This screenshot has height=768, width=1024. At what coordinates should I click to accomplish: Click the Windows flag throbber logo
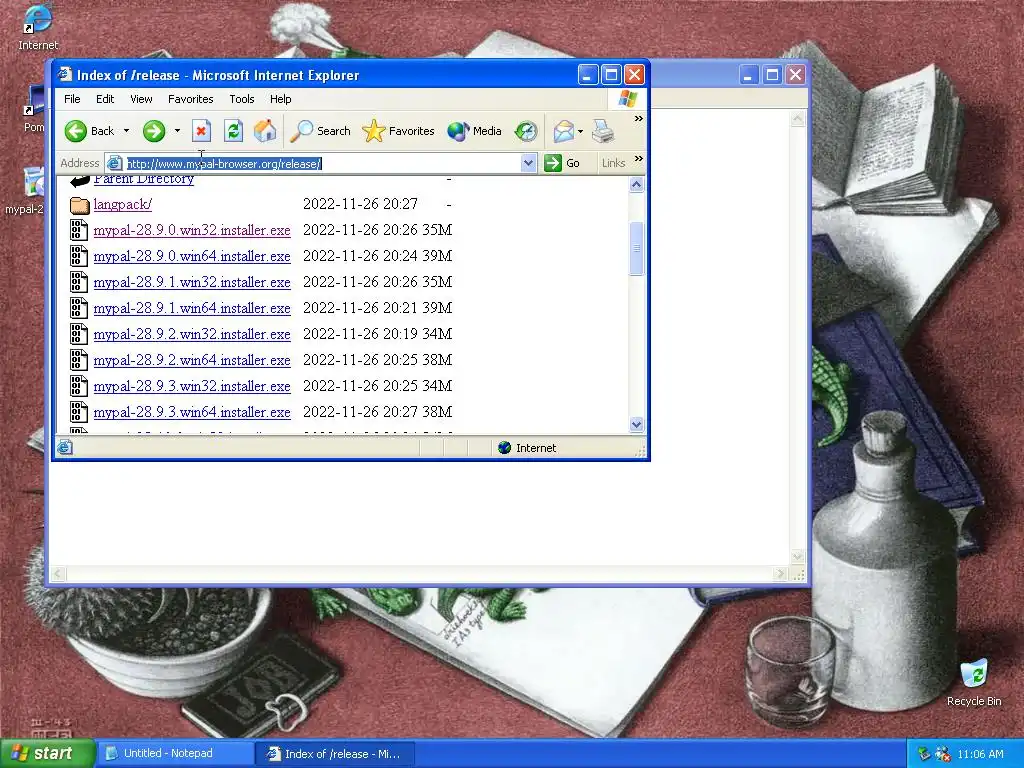[628, 99]
